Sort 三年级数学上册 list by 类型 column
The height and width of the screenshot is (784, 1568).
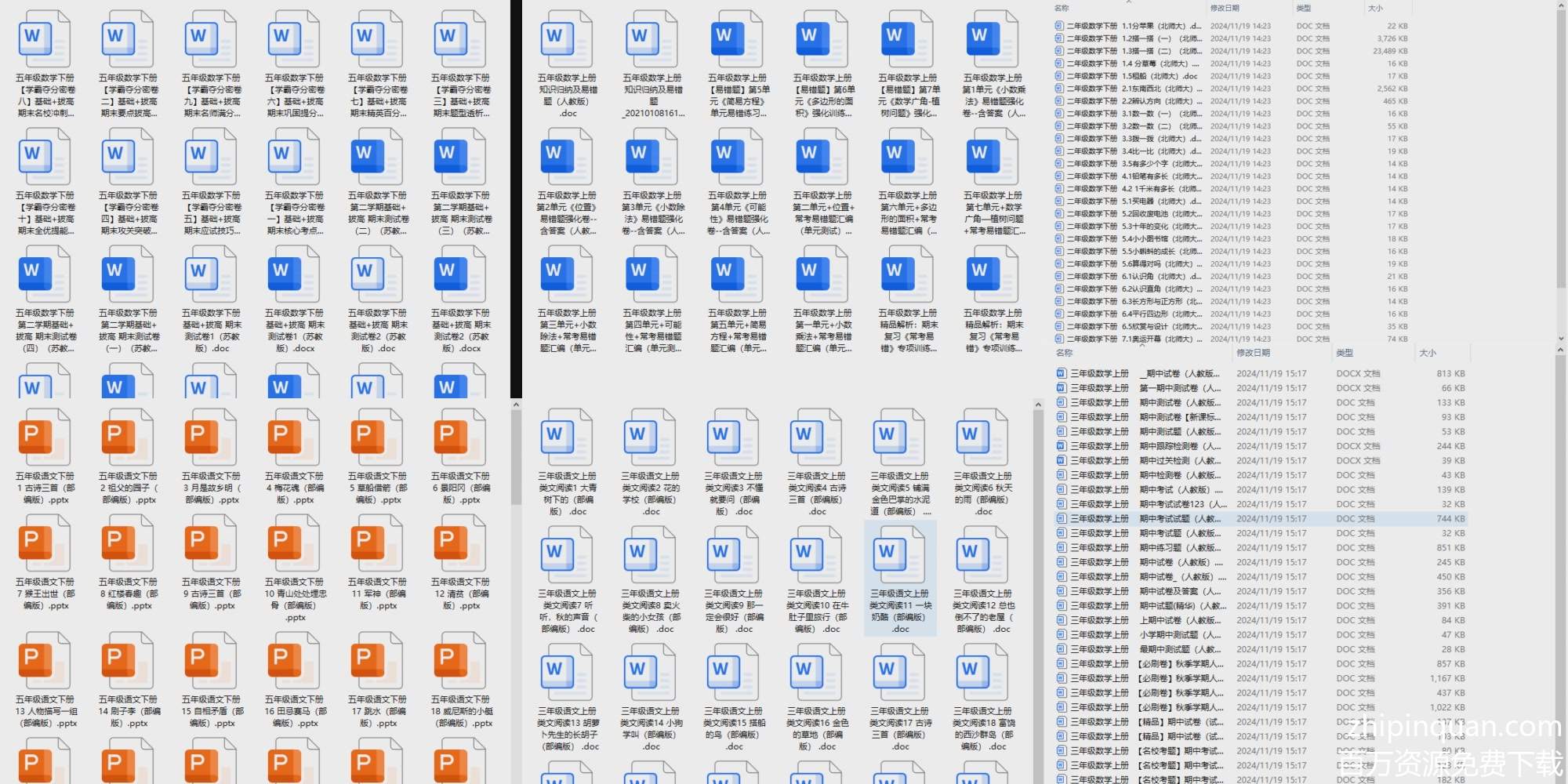1345,353
